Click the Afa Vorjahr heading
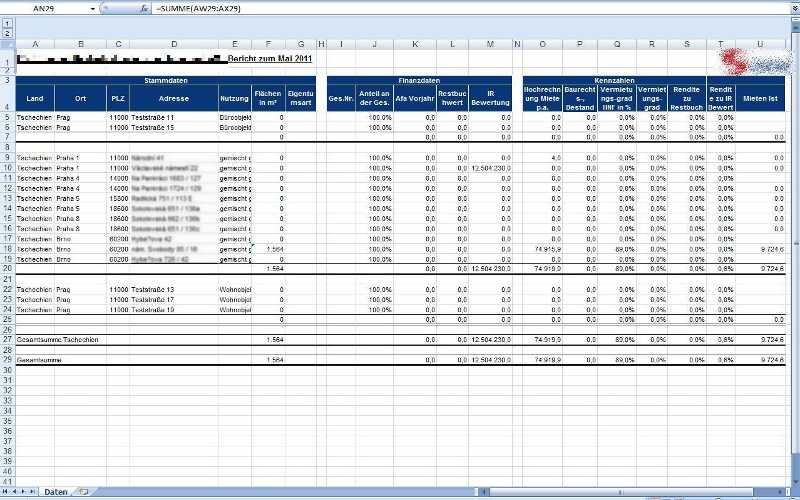Screen dimensions: 800x500 pos(415,98)
